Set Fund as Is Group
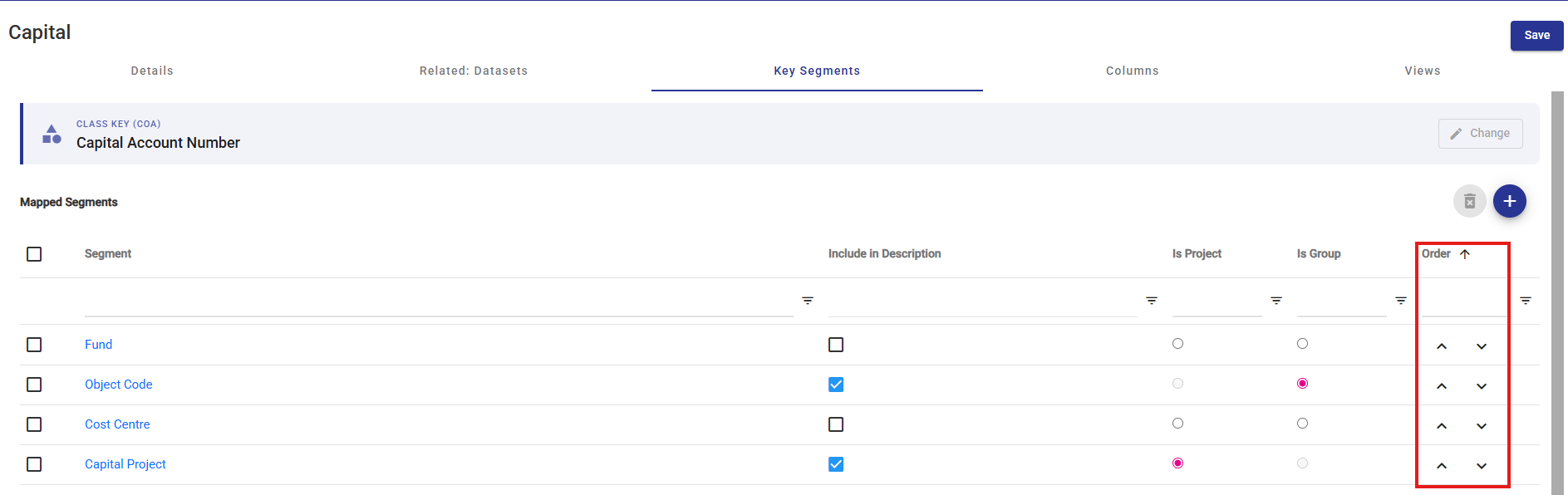Viewport: 1568px width, 495px height. click(1302, 344)
